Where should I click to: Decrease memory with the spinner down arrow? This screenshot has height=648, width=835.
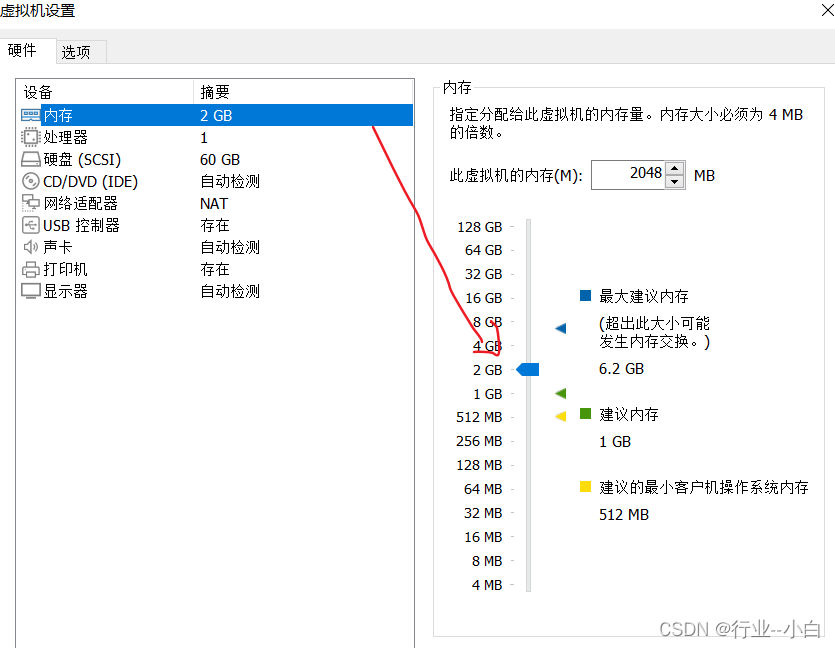coord(674,182)
